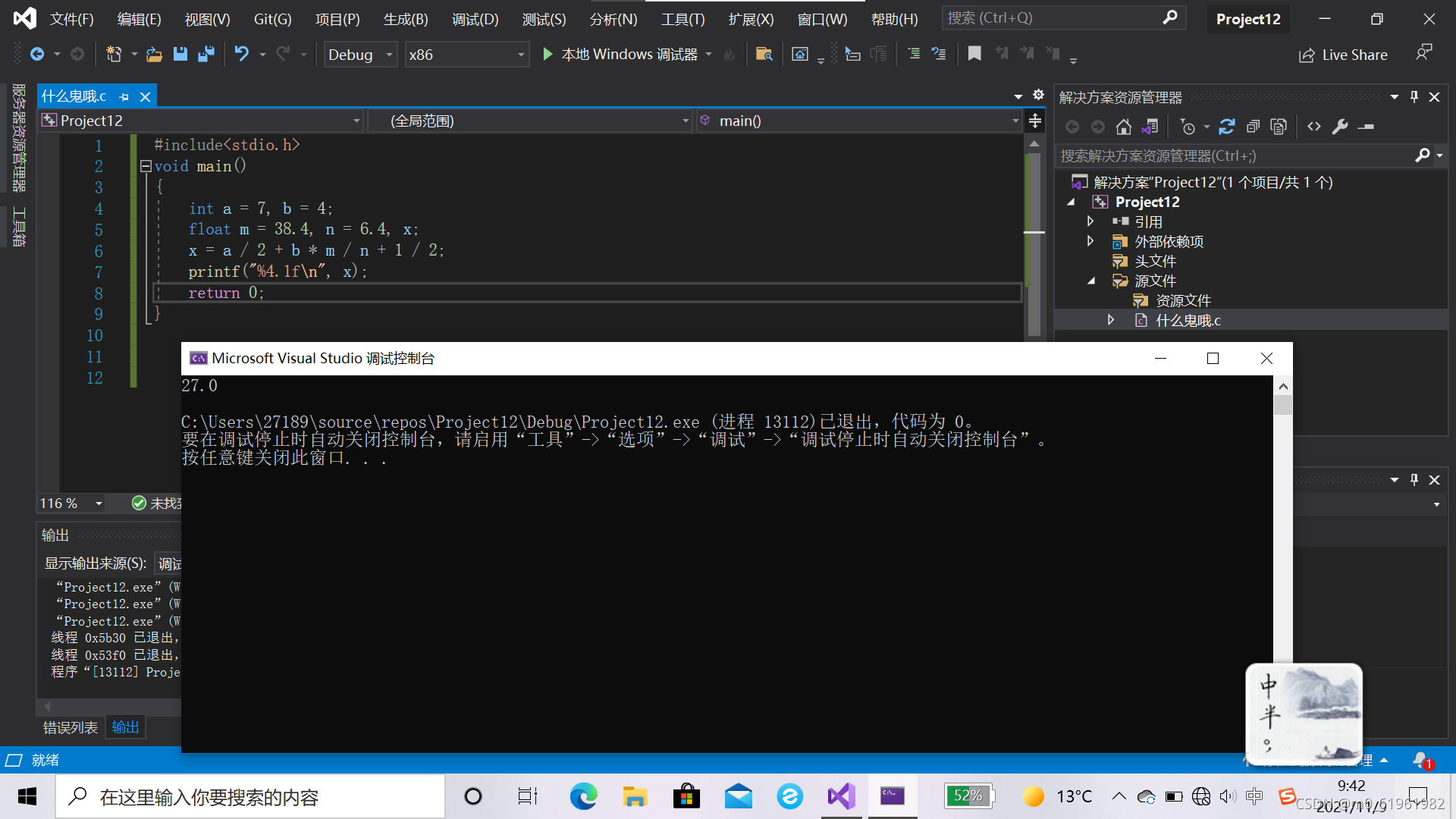Viewport: 1456px width, 819px height.
Task: Click the Sync refresh icon in Solution Explorer
Action: (x=1226, y=127)
